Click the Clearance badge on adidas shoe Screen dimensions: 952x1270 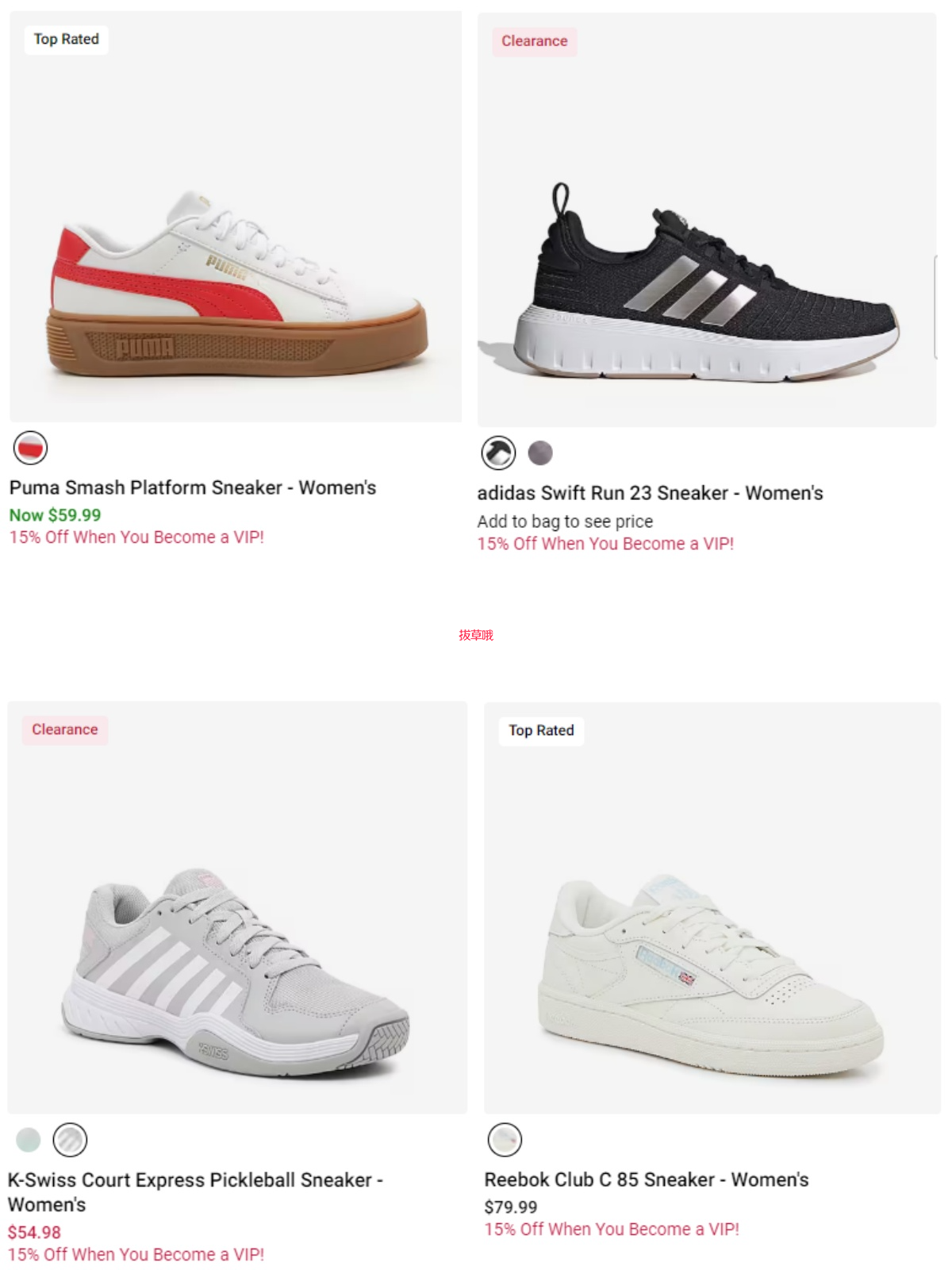(x=535, y=41)
